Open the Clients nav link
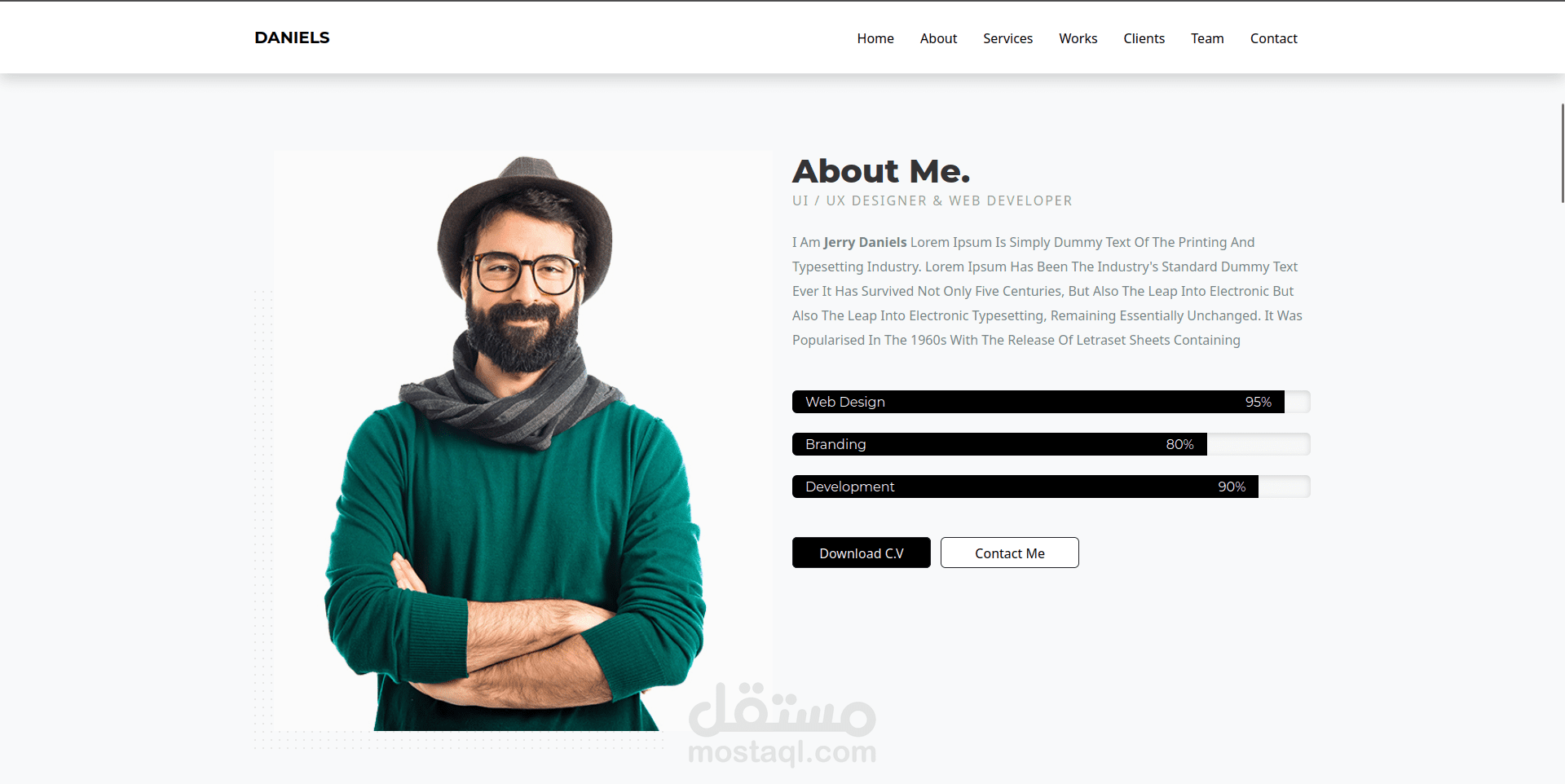Image resolution: width=1565 pixels, height=784 pixels. click(1144, 38)
